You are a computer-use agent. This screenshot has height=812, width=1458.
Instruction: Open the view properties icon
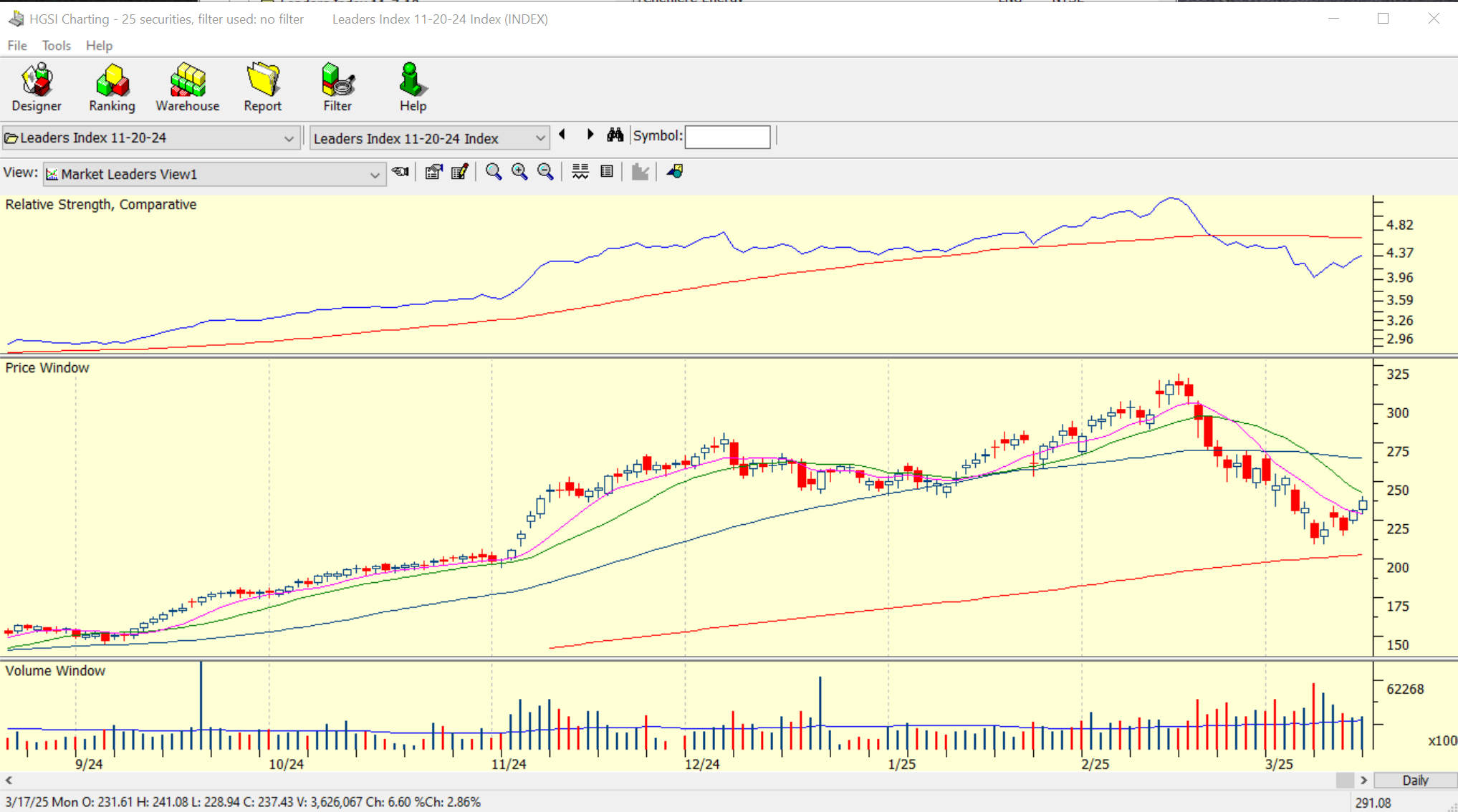[433, 172]
